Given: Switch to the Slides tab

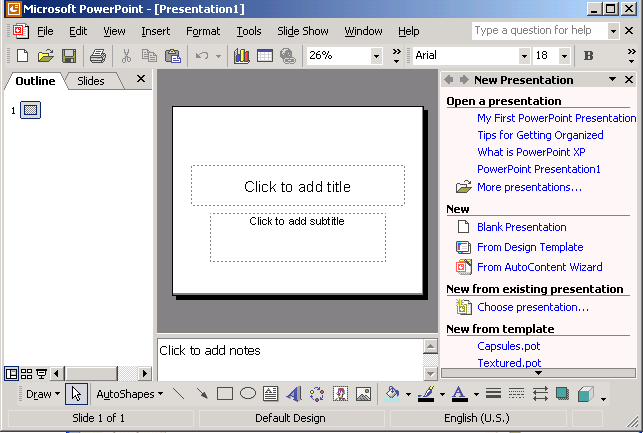Looking at the screenshot, I should click(91, 81).
